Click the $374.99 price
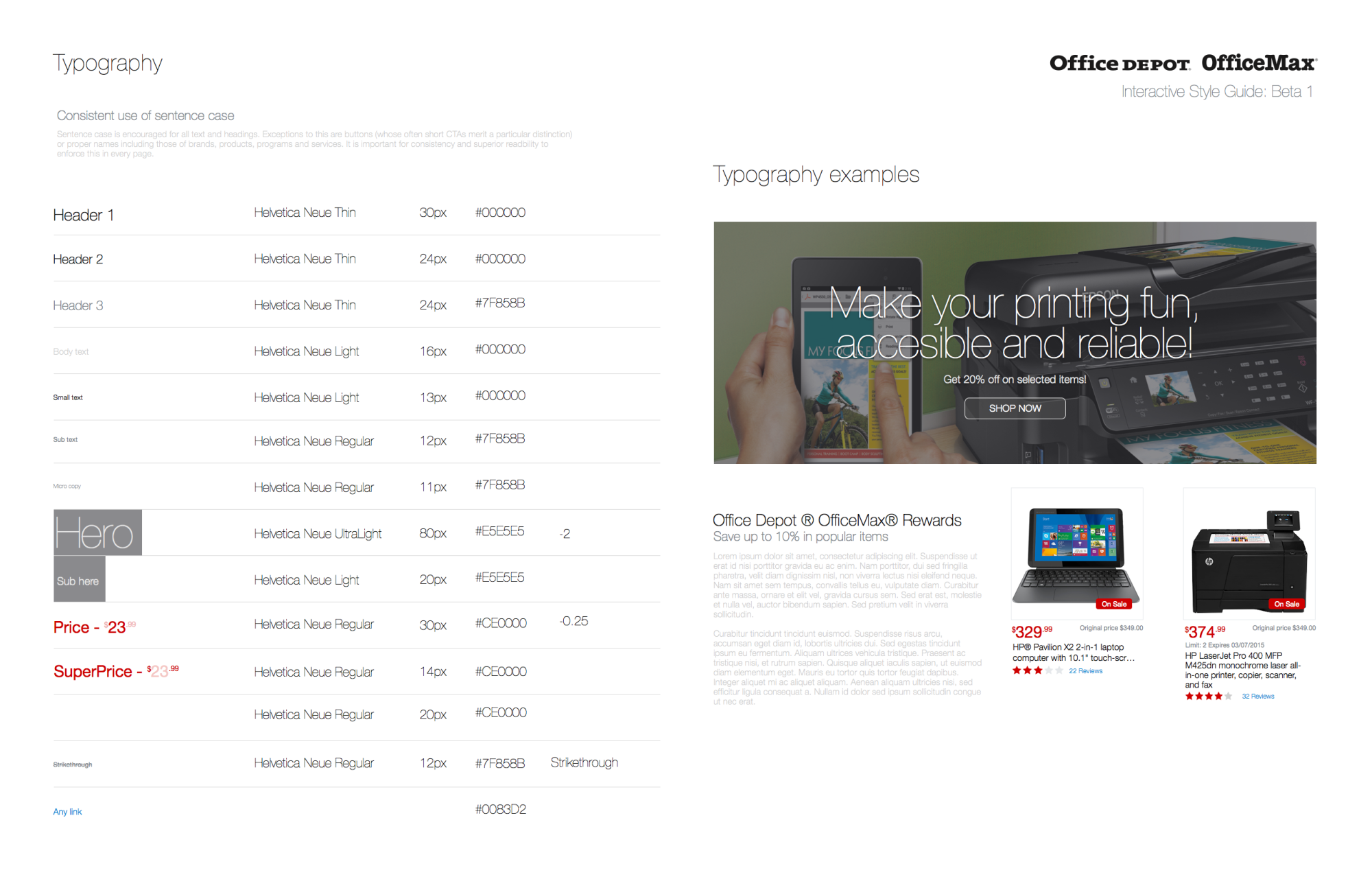1372x888 pixels. [x=1205, y=631]
